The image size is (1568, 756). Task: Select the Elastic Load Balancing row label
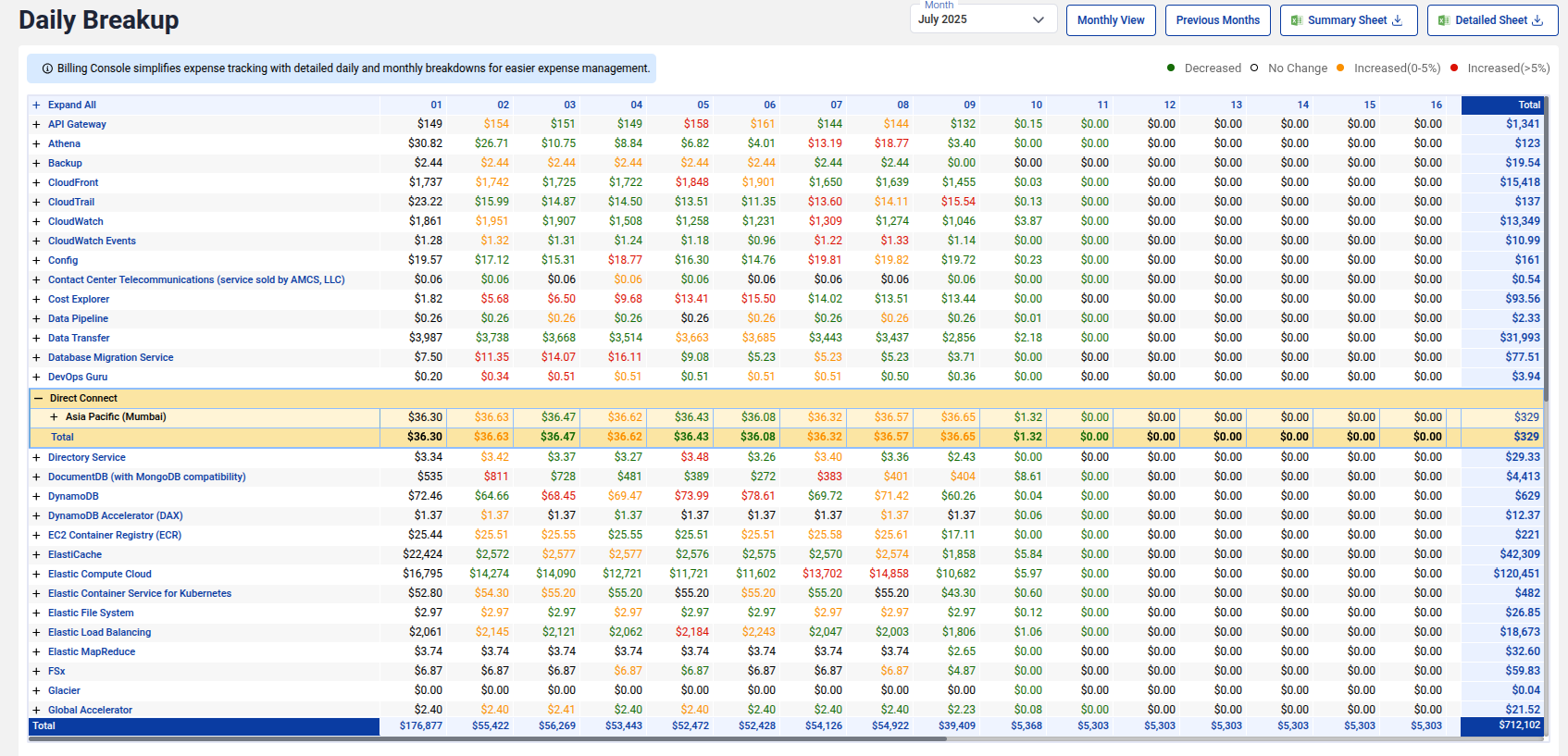99,633
